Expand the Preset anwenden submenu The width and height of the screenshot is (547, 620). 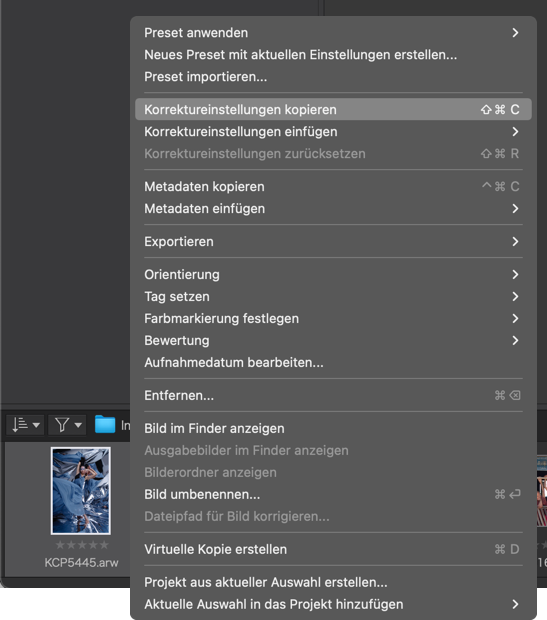(x=333, y=33)
